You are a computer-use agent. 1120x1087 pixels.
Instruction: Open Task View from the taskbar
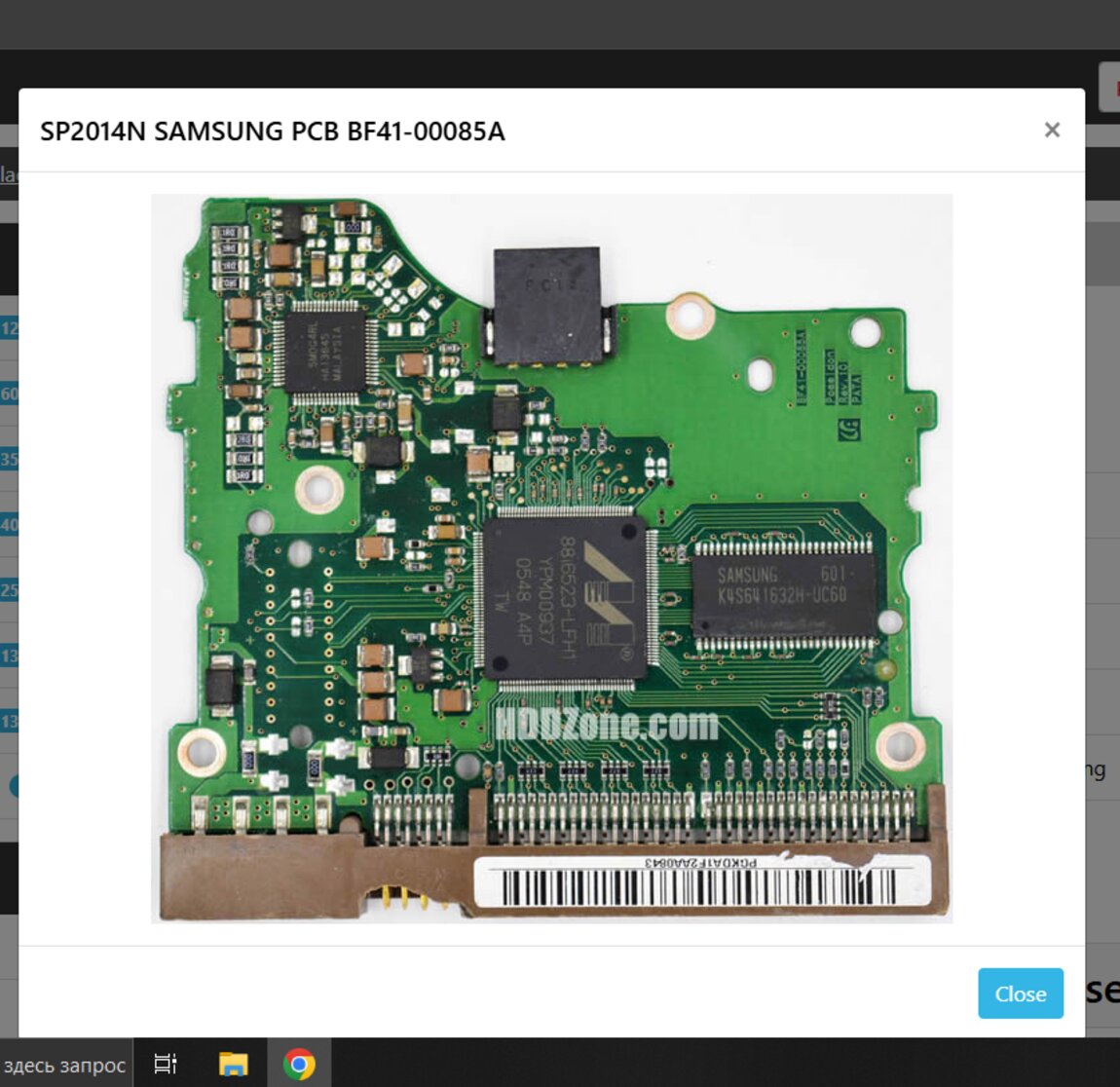coord(166,1065)
